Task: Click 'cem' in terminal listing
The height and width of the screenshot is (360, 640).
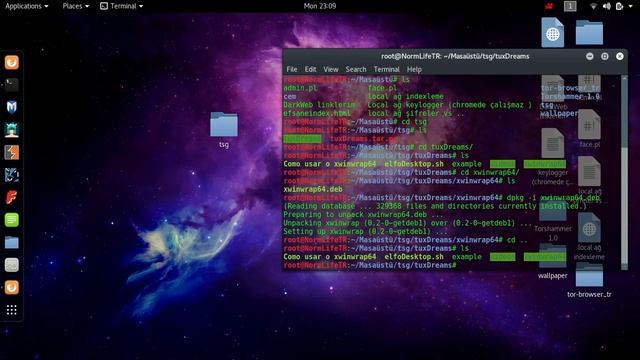Action: 290,96
